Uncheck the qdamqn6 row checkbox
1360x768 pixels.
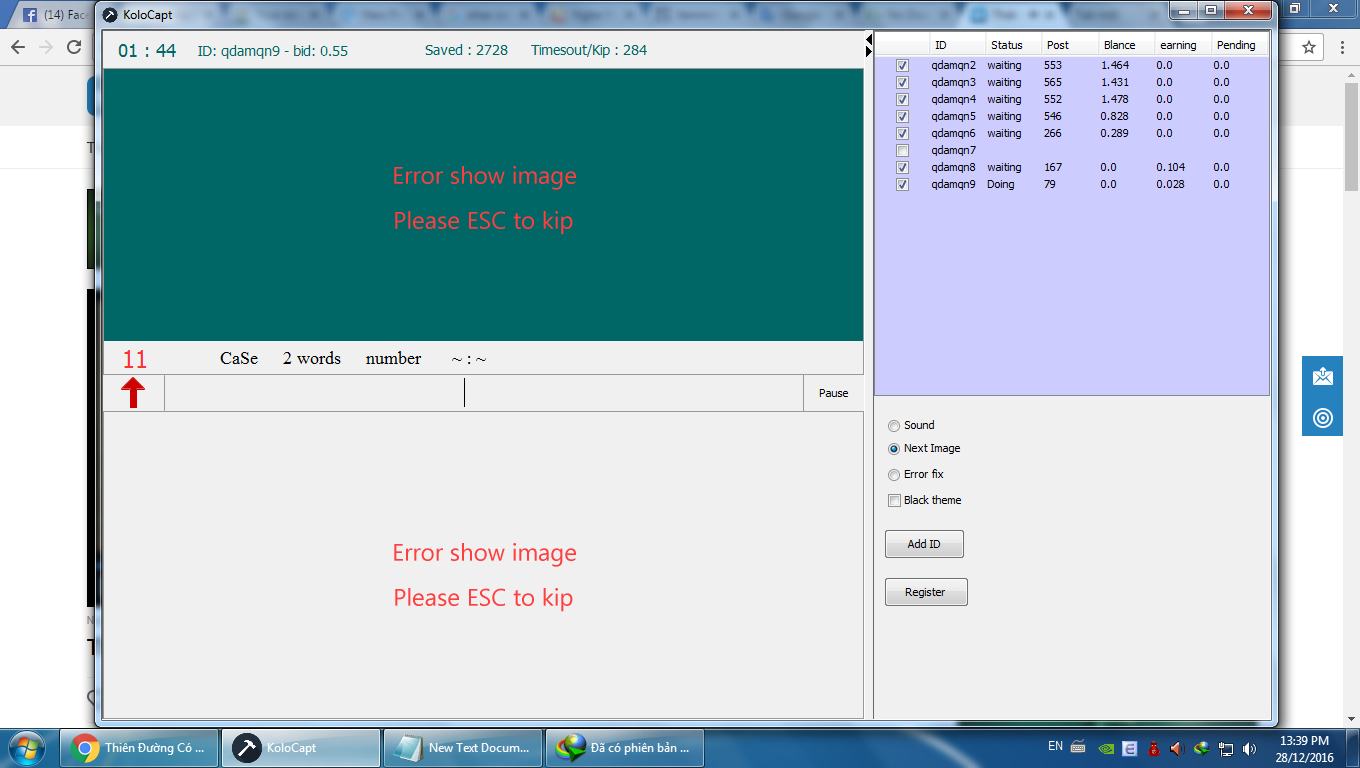(903, 133)
